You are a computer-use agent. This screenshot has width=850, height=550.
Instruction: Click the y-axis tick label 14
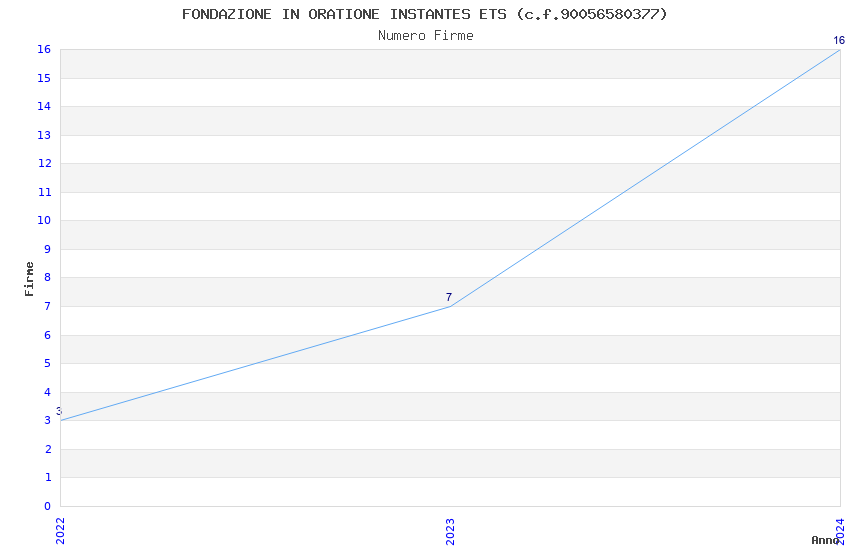click(x=44, y=106)
